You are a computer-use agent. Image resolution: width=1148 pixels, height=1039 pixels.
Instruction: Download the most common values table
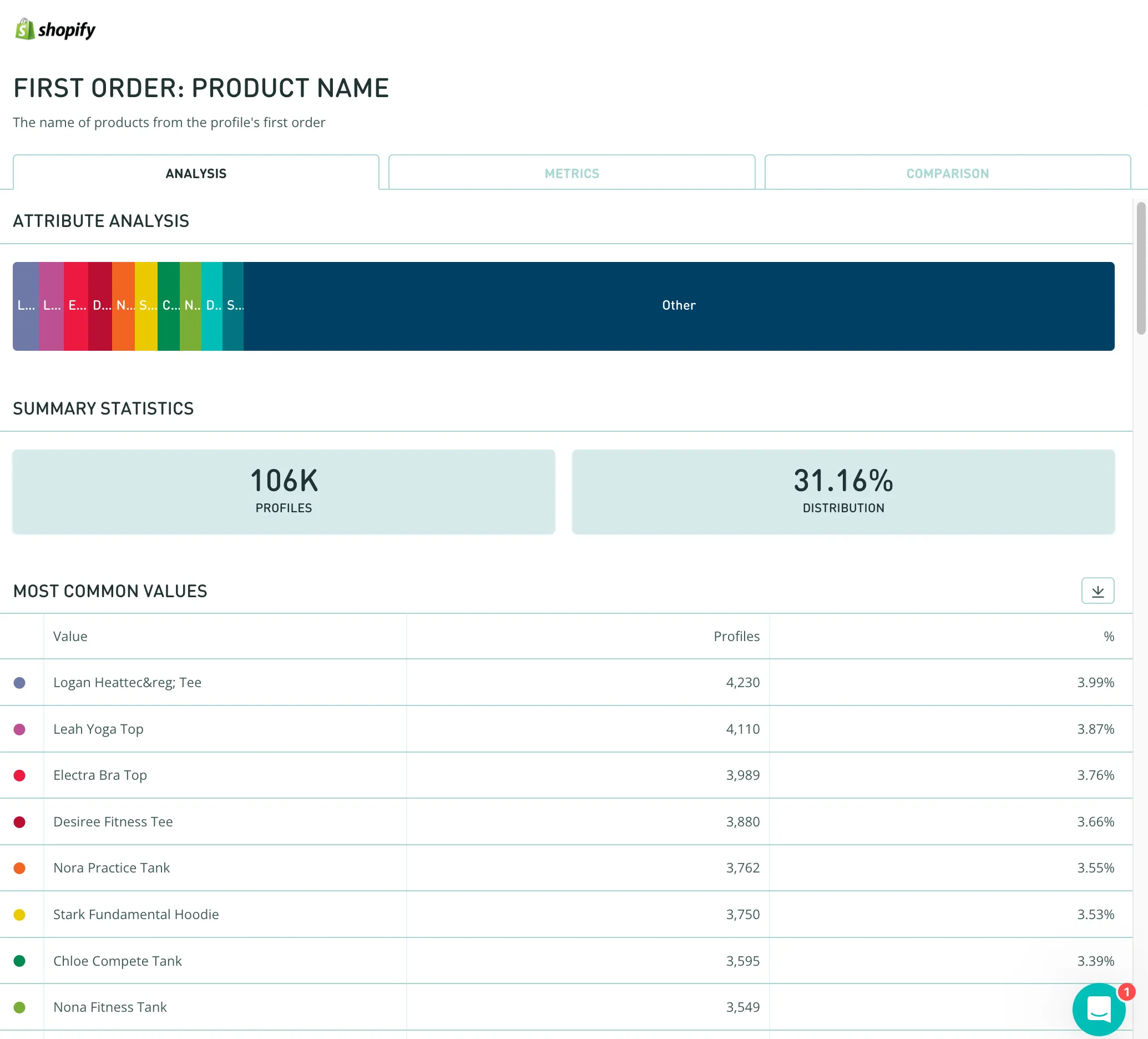click(x=1097, y=591)
